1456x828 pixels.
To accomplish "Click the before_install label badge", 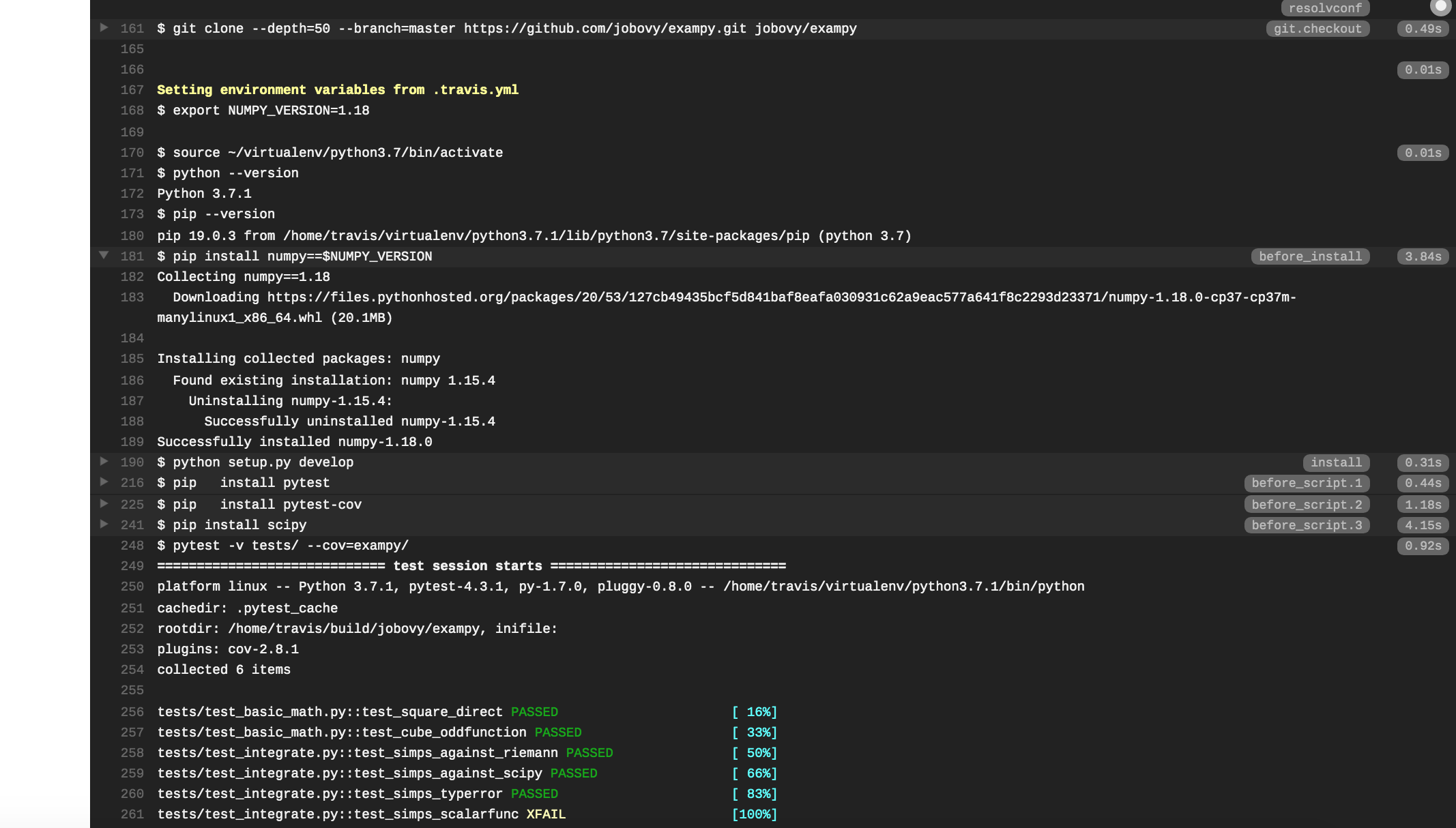I will [x=1310, y=256].
